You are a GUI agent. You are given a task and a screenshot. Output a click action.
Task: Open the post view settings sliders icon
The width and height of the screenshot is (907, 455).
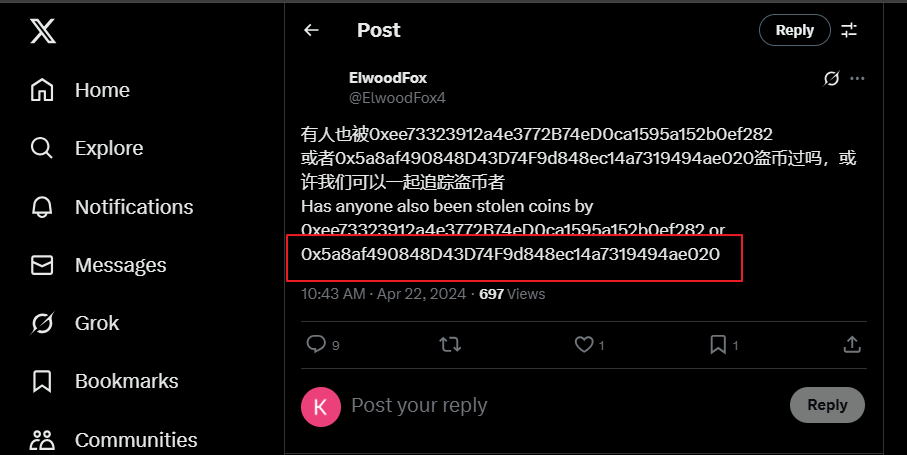coord(849,30)
